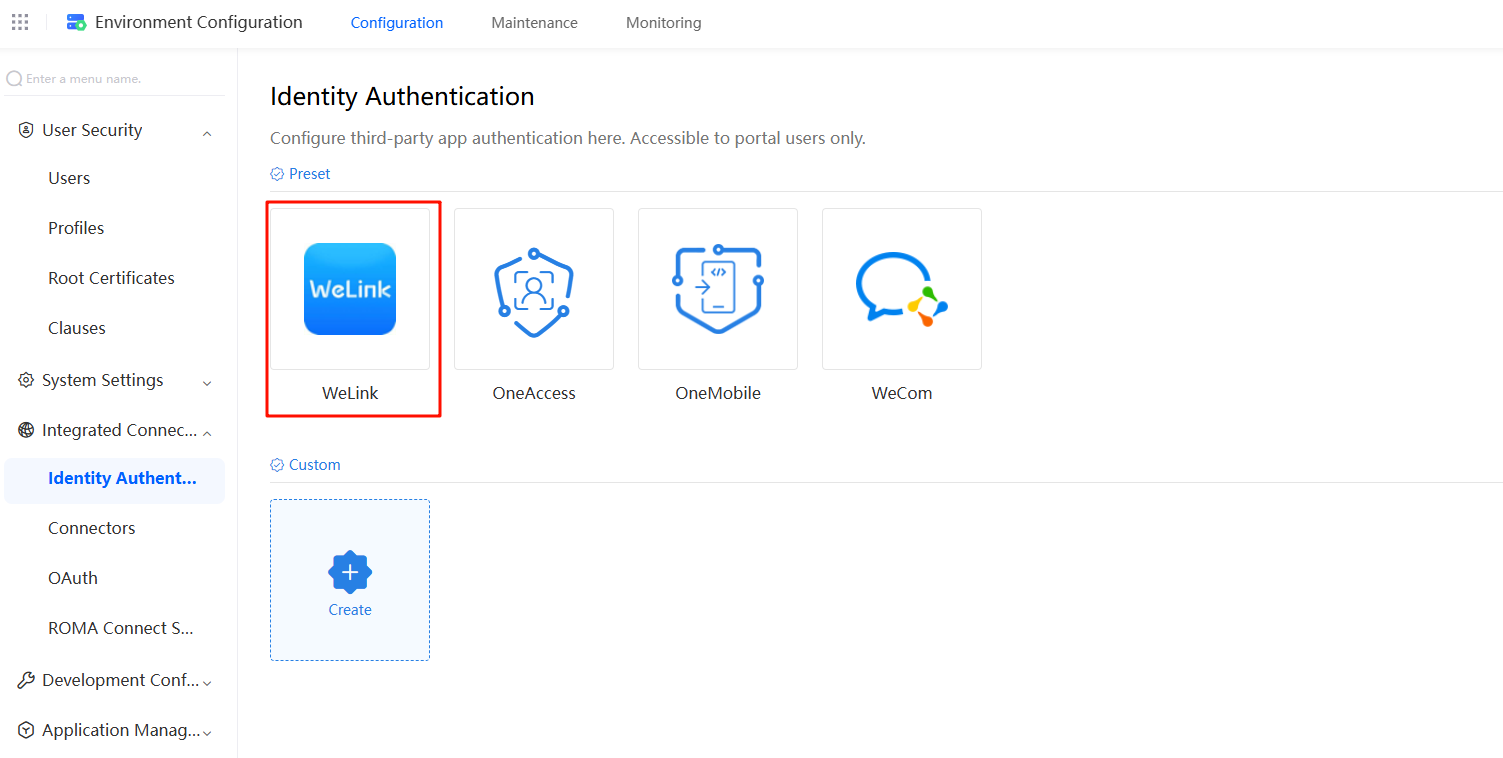Click the User Security menu label
1503x758 pixels.
pyautogui.click(x=92, y=130)
